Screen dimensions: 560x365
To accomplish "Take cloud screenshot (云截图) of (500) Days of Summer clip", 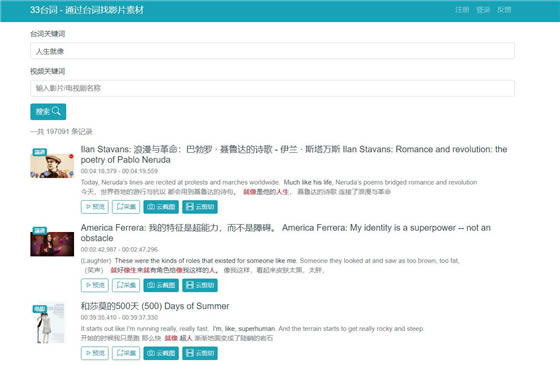I will point(161,353).
